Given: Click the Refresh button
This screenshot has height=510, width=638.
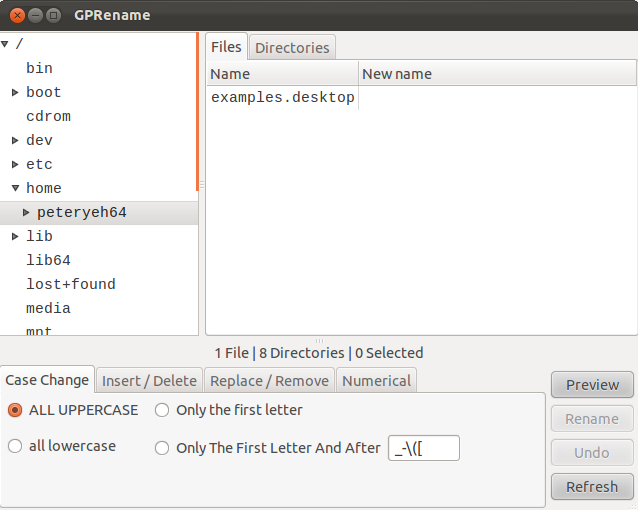Looking at the screenshot, I should 592,487.
